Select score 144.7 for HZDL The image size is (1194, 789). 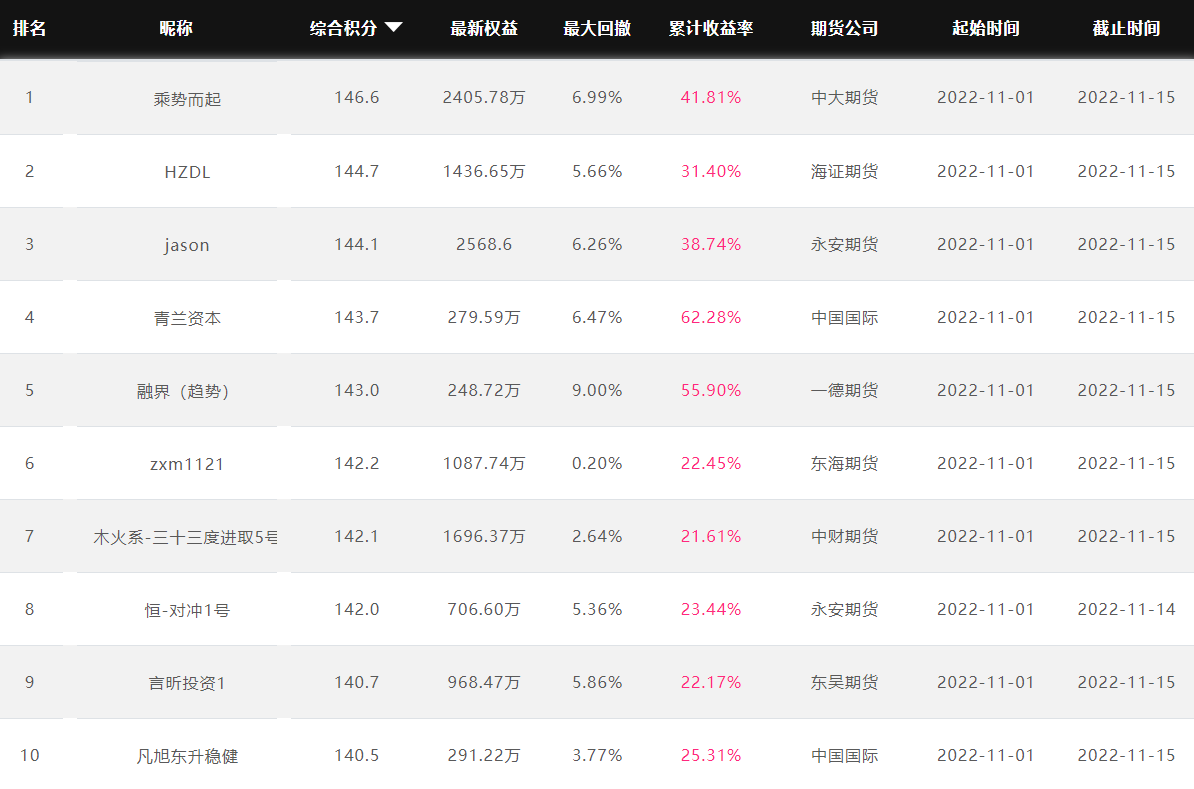click(x=356, y=171)
